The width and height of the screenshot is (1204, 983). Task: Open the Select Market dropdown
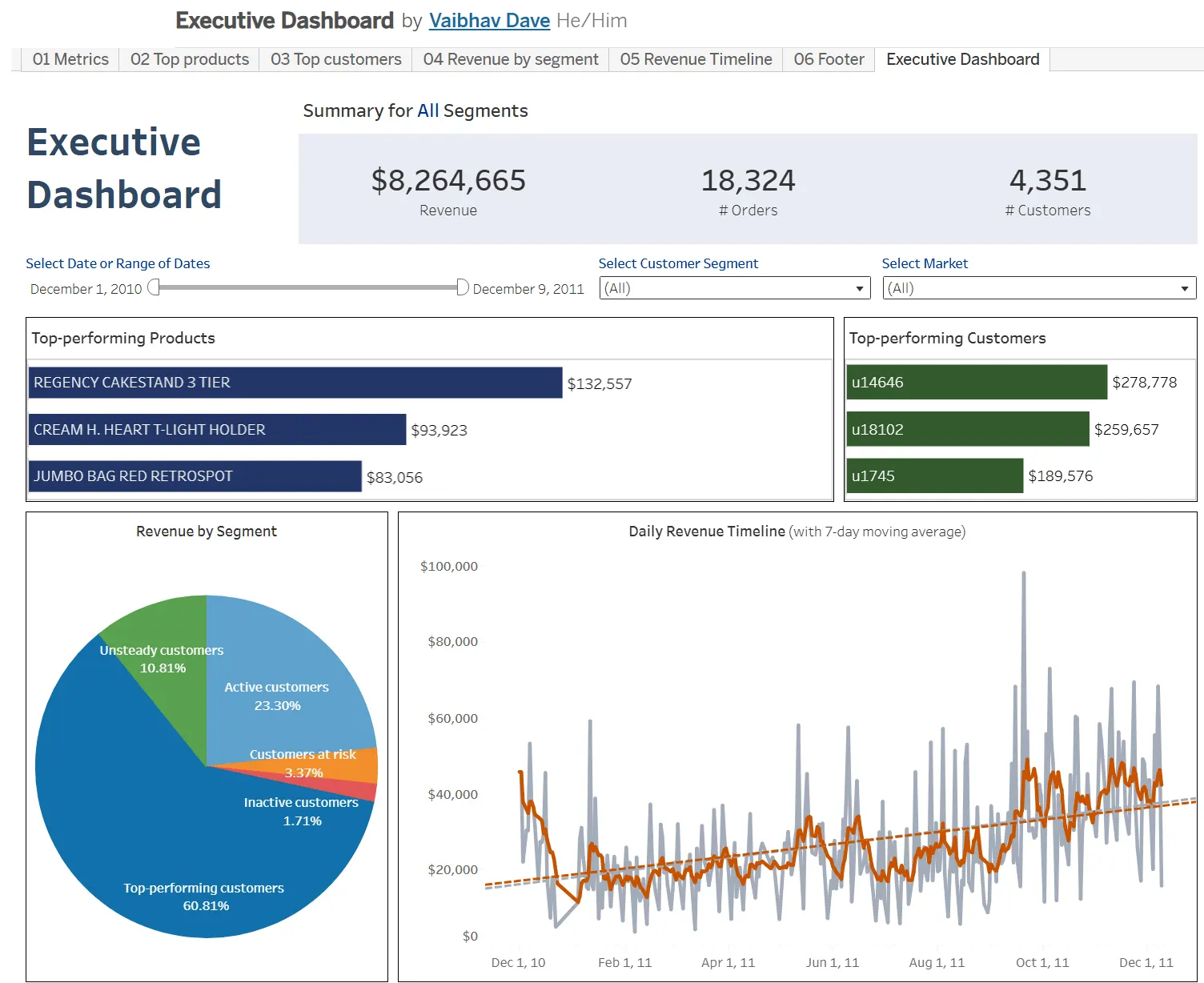point(1039,288)
